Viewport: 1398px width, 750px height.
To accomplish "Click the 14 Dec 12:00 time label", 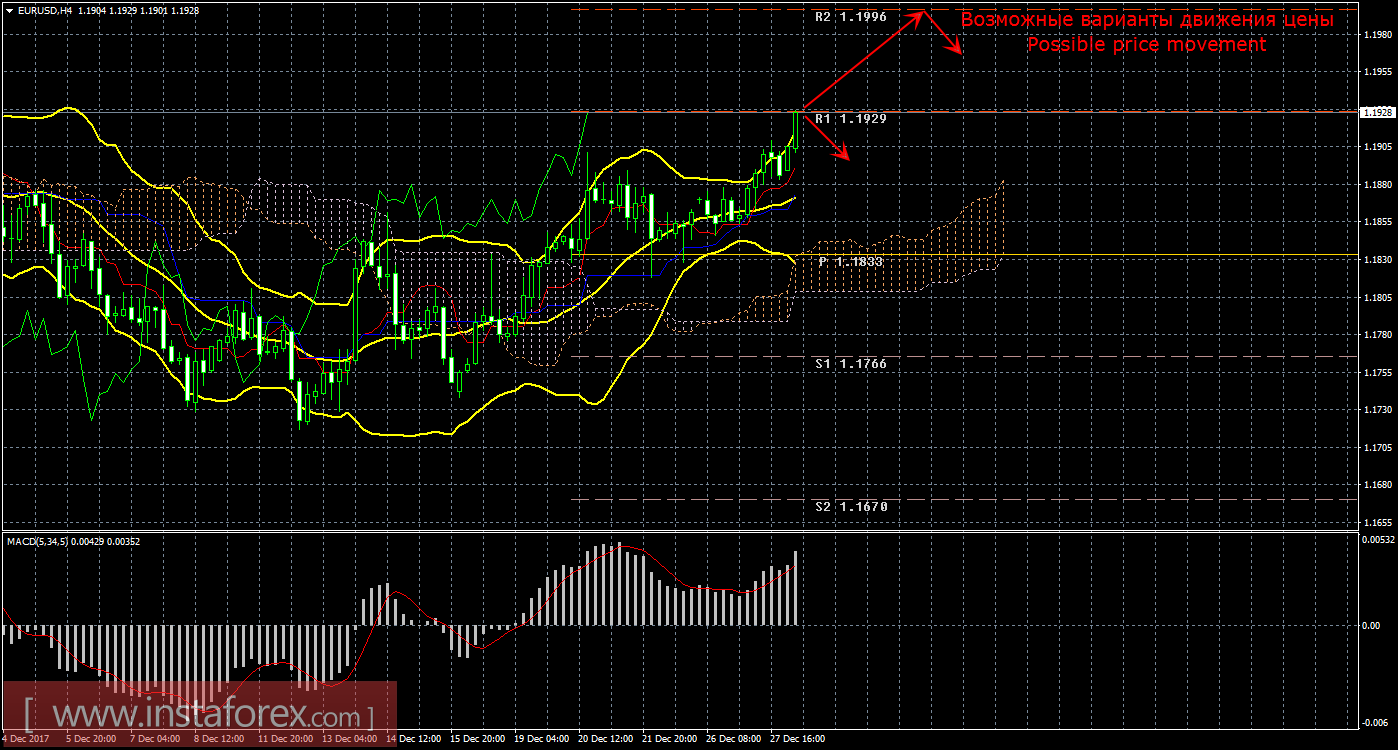I will point(414,739).
